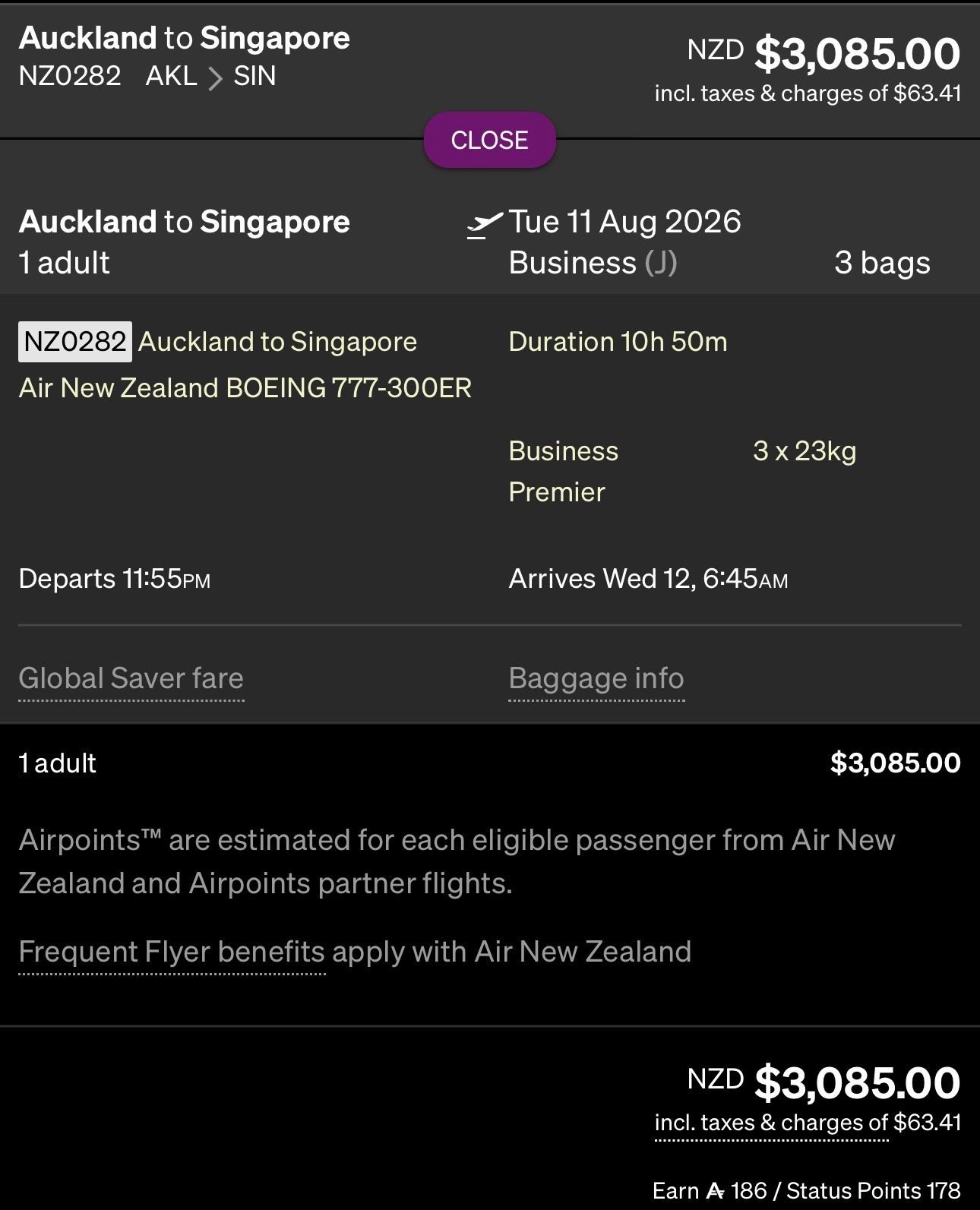The image size is (980, 1210).
Task: Click the Duration 10h 50m label
Action: (x=618, y=342)
